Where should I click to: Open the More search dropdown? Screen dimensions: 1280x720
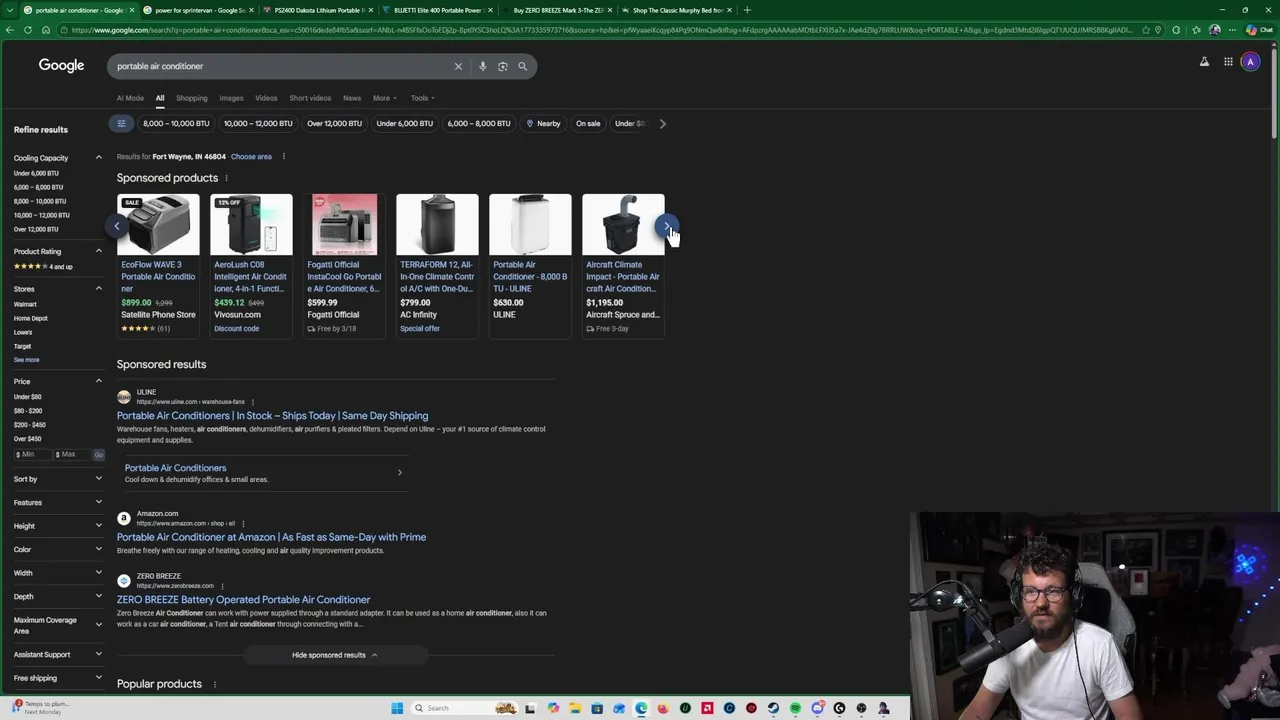pyautogui.click(x=384, y=98)
